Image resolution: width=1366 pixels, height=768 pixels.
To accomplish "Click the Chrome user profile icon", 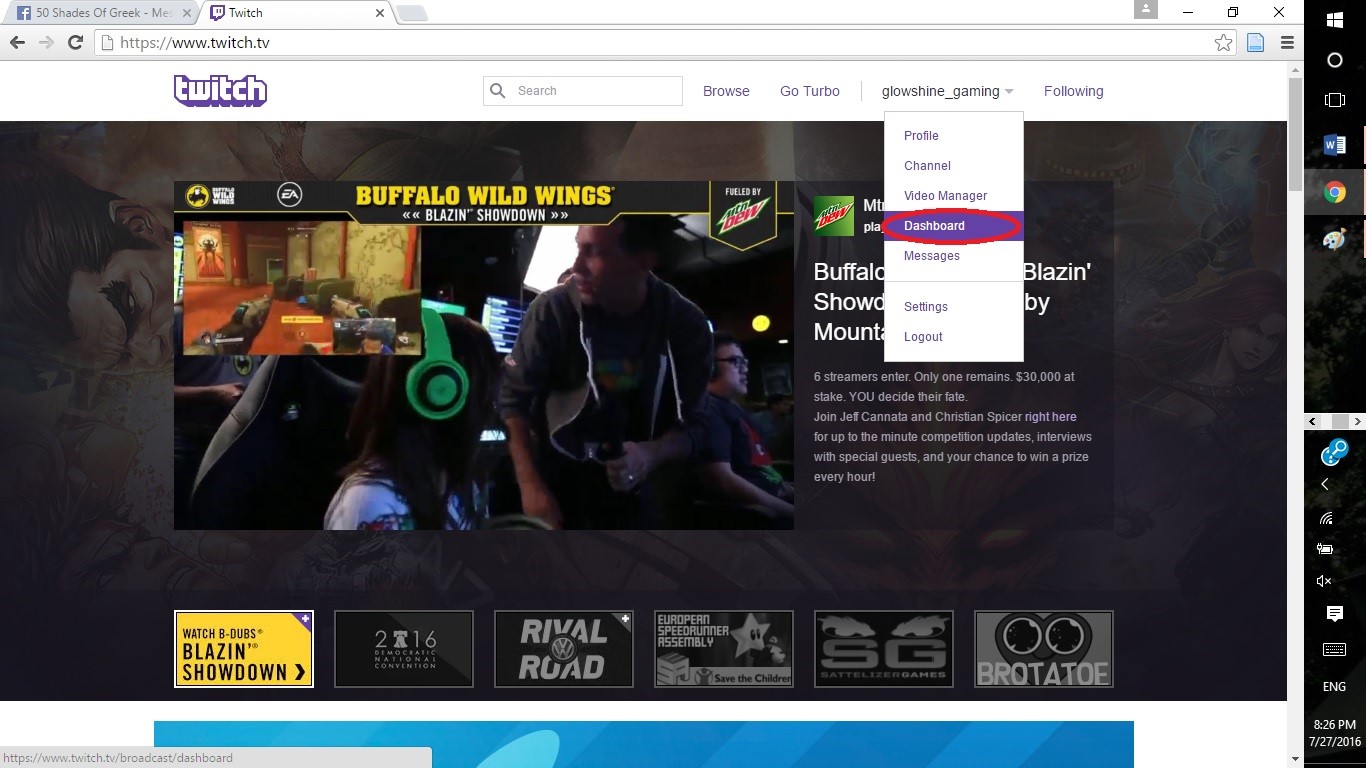I will click(1145, 9).
